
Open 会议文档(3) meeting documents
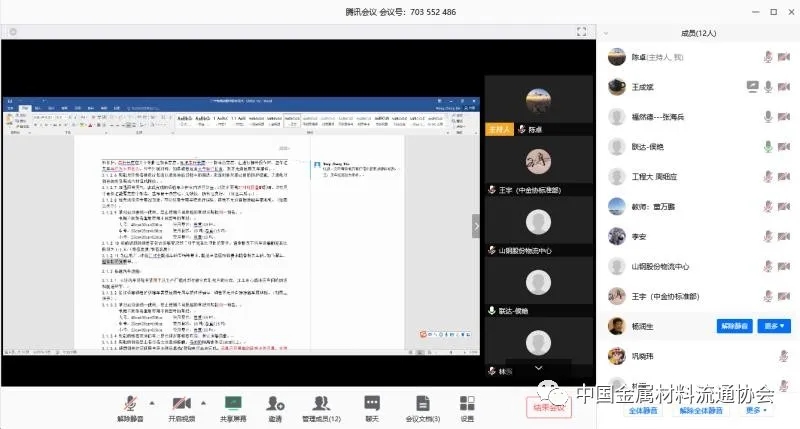(x=422, y=402)
